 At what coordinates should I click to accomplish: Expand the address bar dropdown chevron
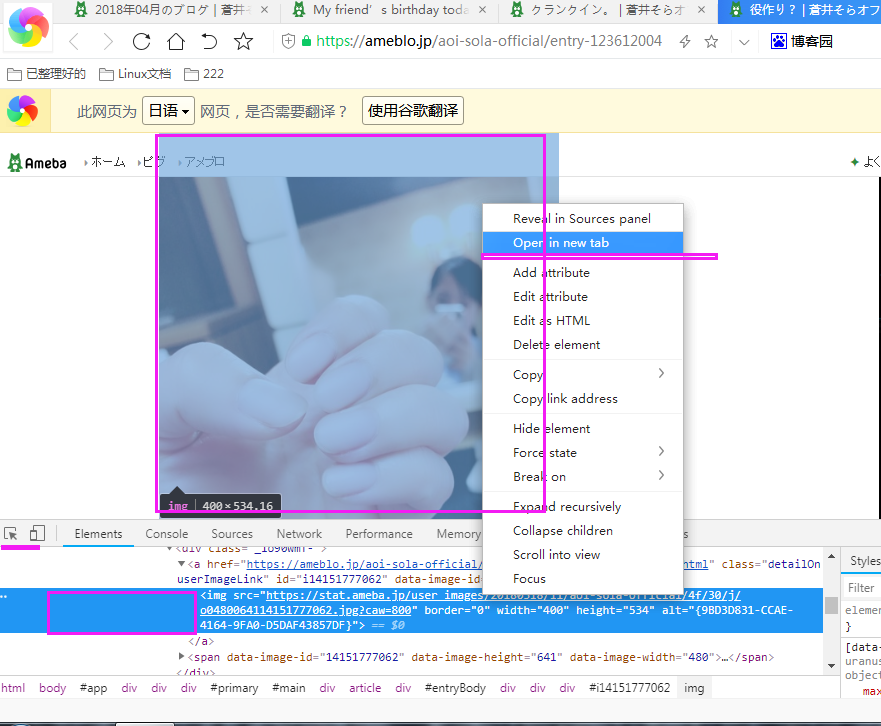(744, 42)
